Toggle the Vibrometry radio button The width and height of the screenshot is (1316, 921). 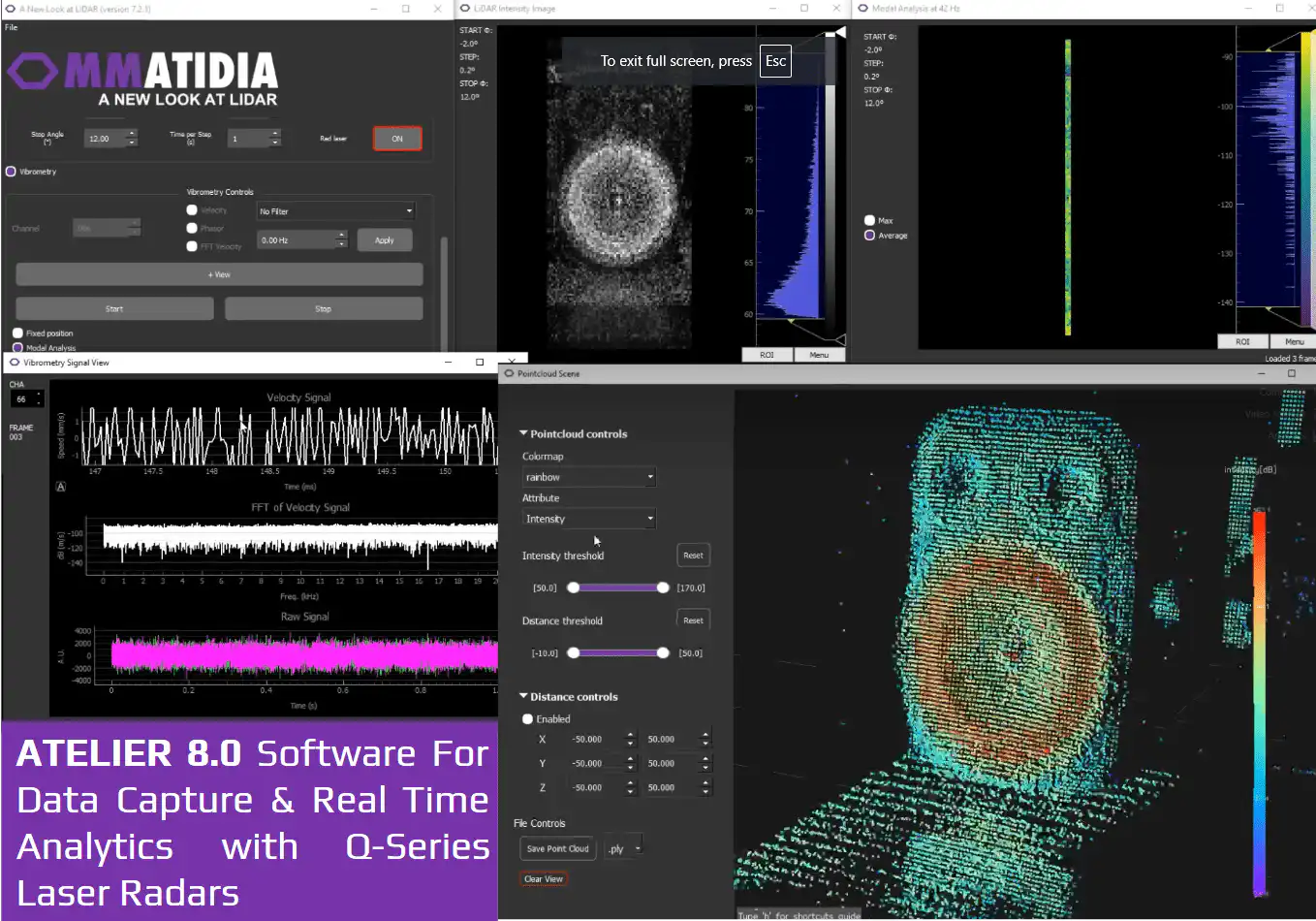tap(11, 172)
